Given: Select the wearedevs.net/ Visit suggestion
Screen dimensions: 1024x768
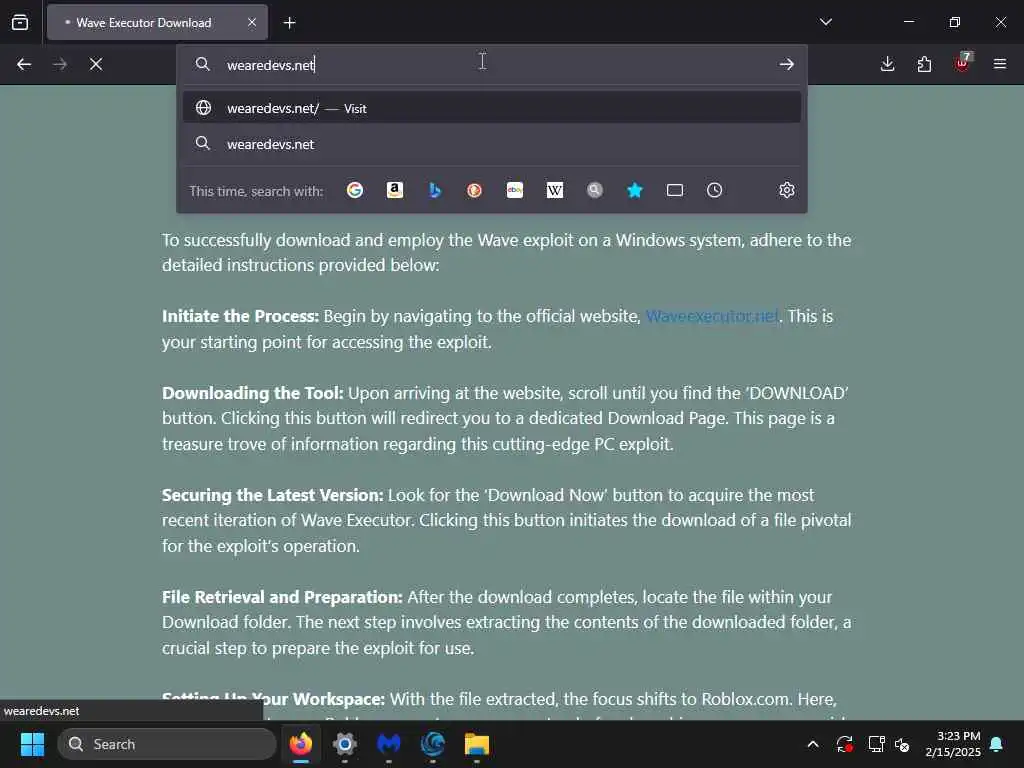Looking at the screenshot, I should 492,108.
